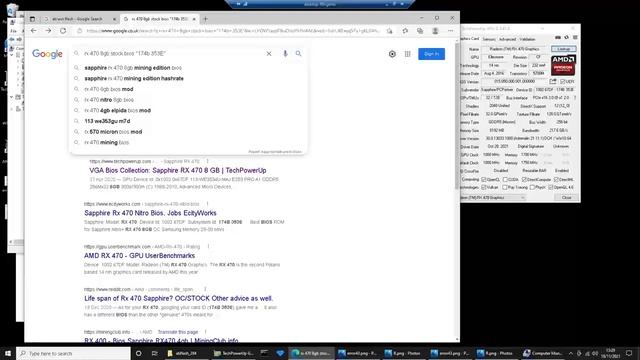
Task: Click the Lookup button in GPU-Z
Action: [564, 49]
